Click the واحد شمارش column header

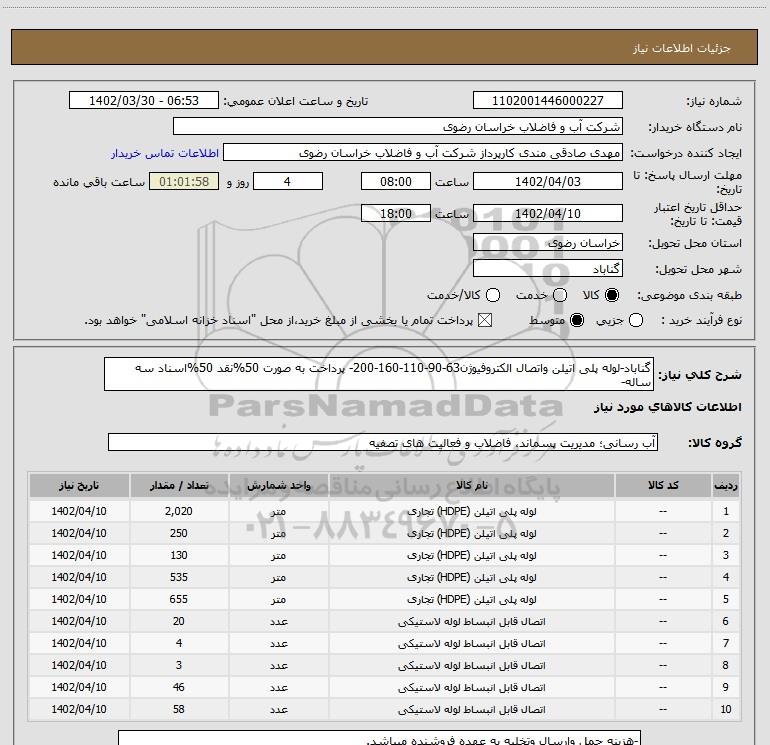tap(278, 485)
